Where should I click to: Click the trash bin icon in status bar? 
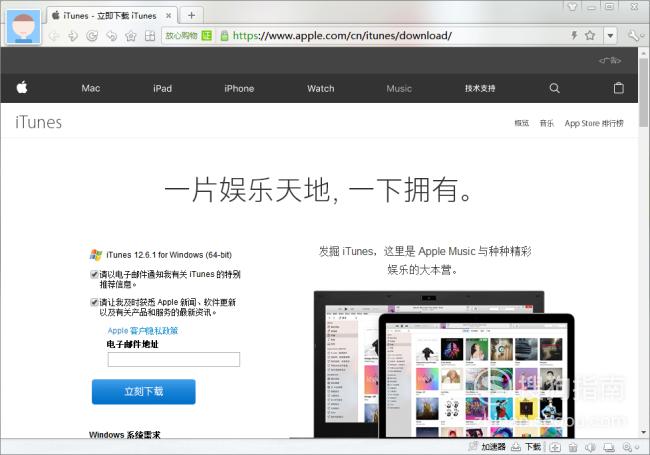(x=573, y=447)
